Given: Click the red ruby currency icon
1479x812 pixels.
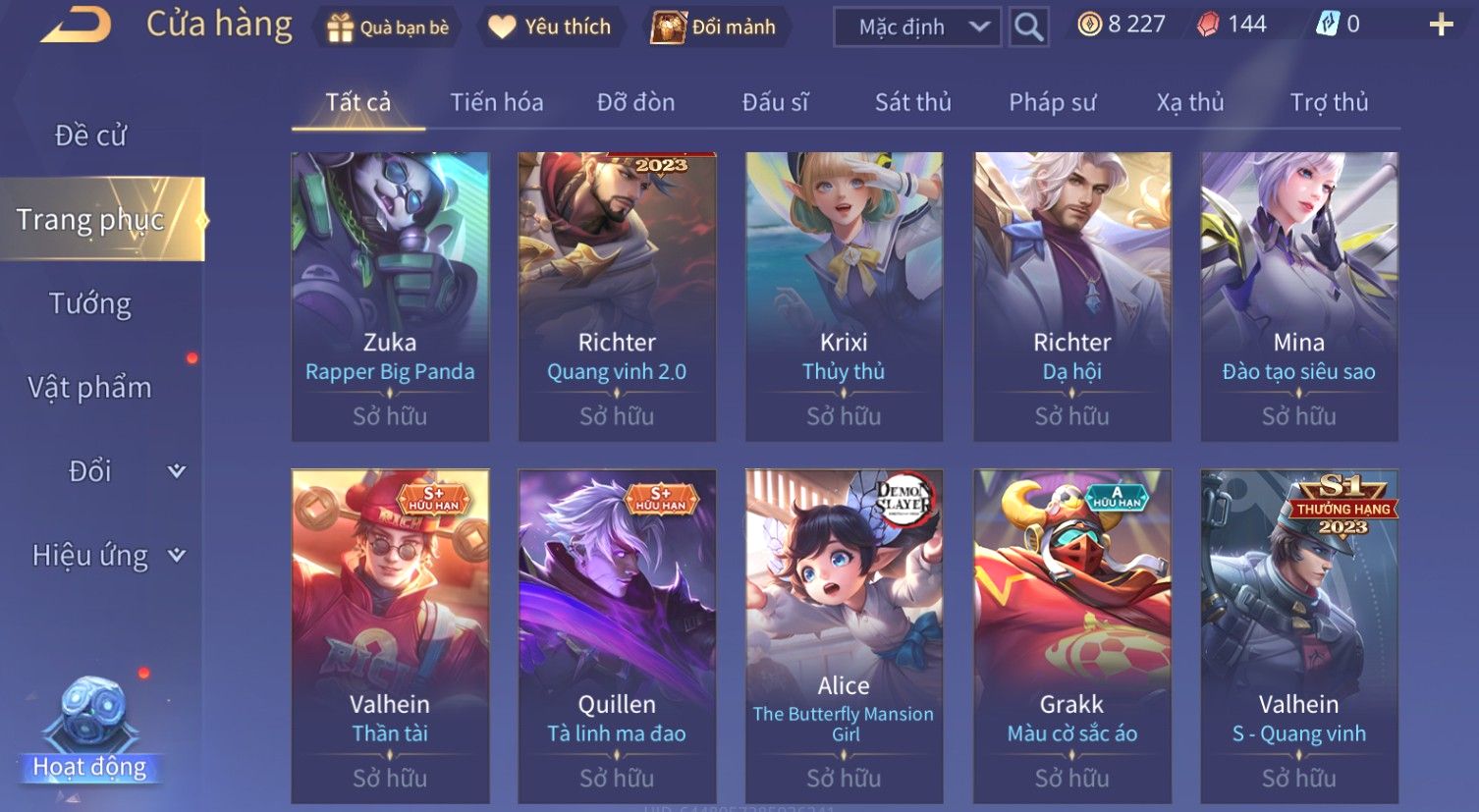Looking at the screenshot, I should [x=1208, y=25].
